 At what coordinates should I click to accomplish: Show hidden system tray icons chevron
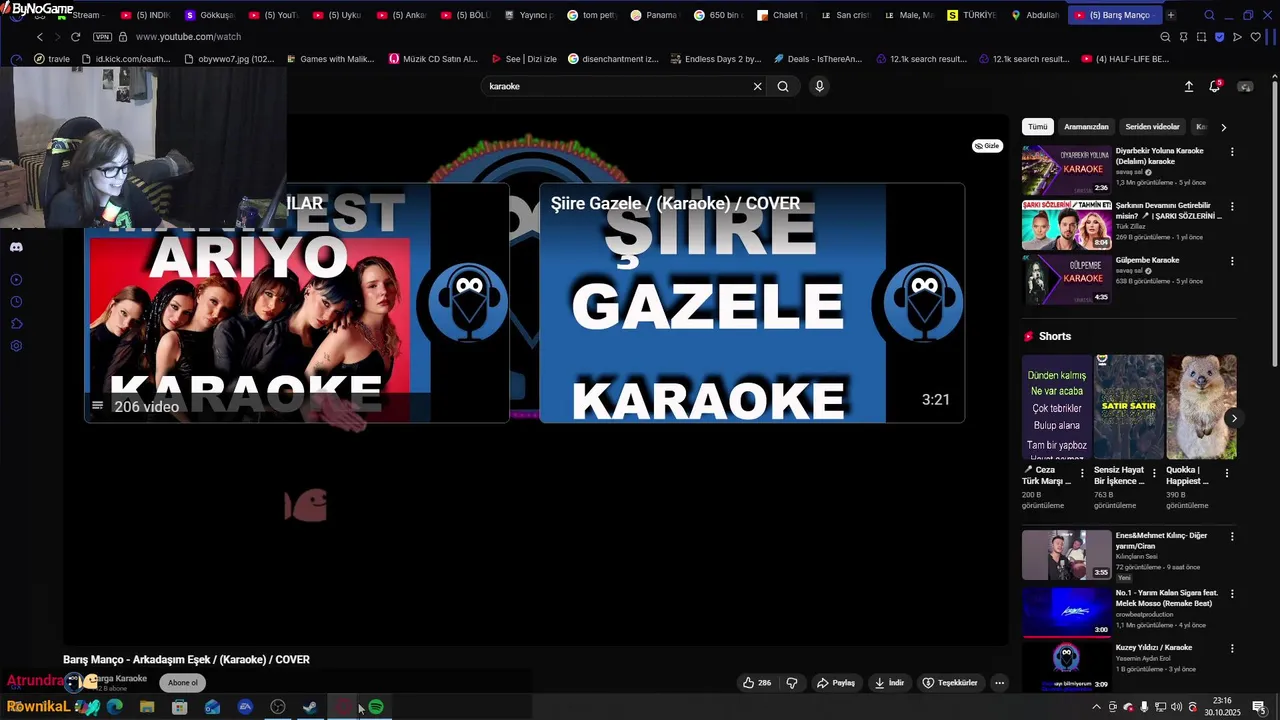pos(1097,707)
